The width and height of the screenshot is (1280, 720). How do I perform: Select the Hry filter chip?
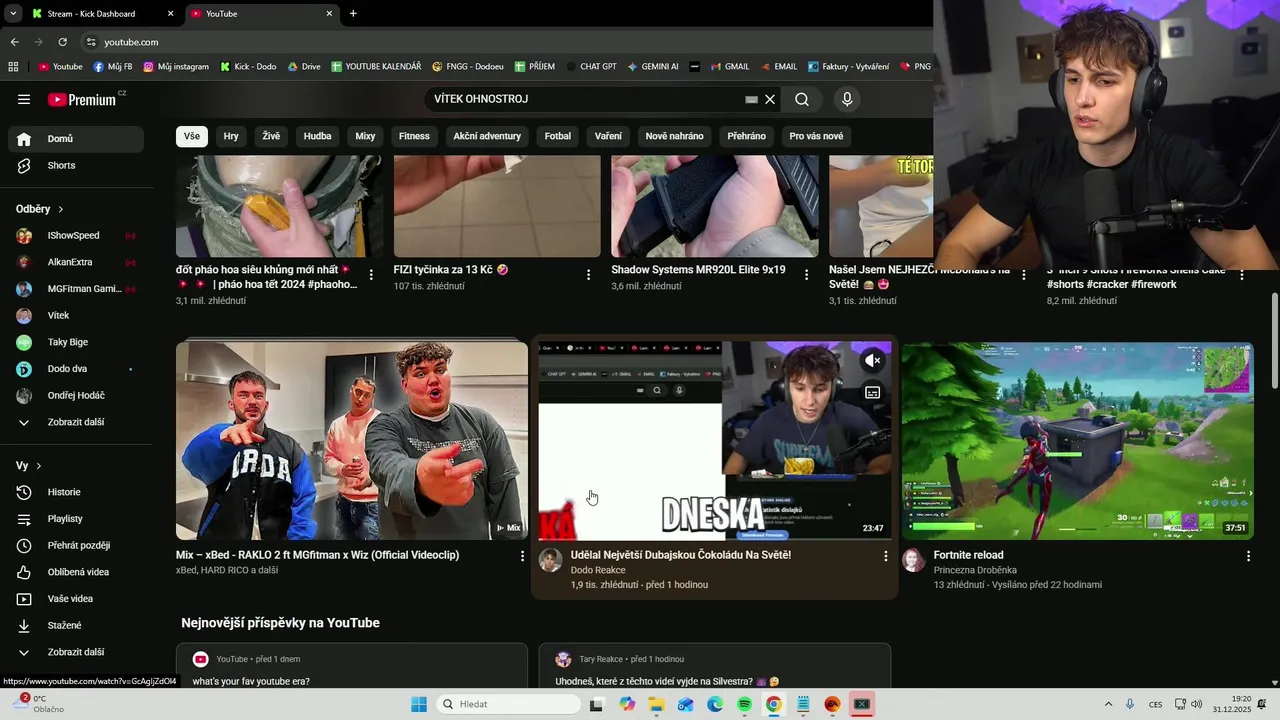point(231,136)
